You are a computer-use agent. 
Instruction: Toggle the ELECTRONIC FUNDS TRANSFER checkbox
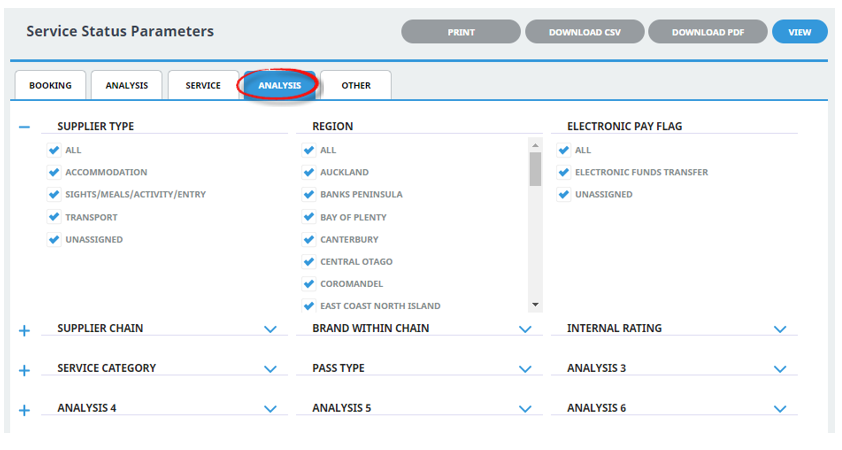click(x=563, y=172)
